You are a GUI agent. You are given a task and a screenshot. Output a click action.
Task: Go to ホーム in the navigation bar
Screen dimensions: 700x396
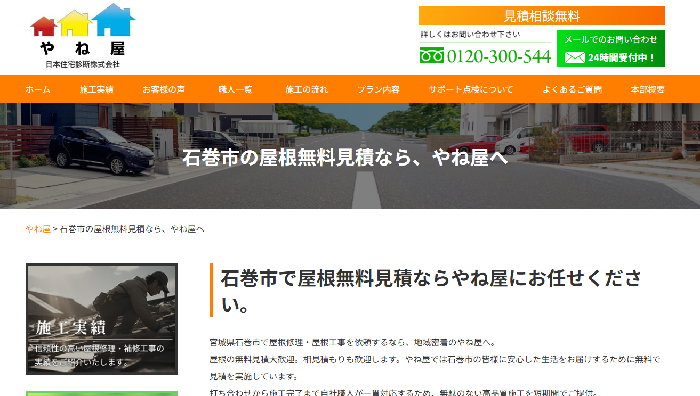pyautogui.click(x=38, y=89)
